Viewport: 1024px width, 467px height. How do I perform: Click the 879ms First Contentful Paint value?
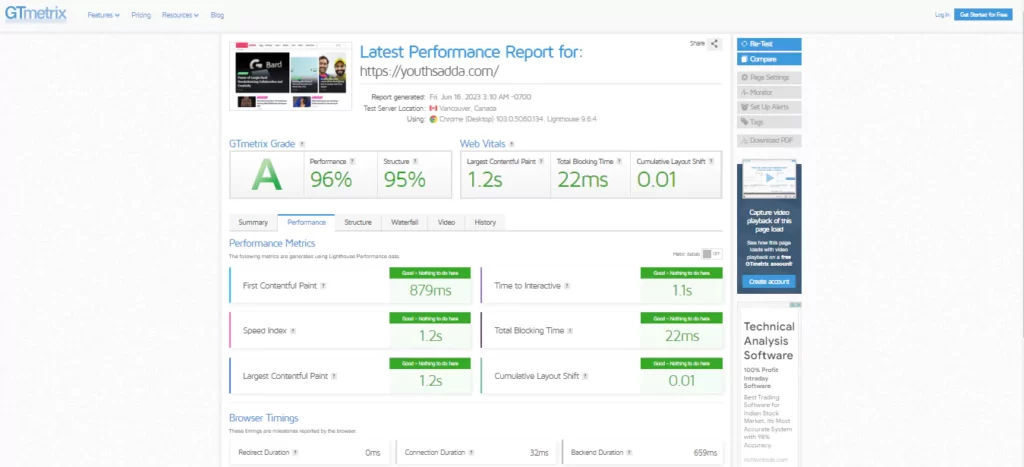point(430,291)
